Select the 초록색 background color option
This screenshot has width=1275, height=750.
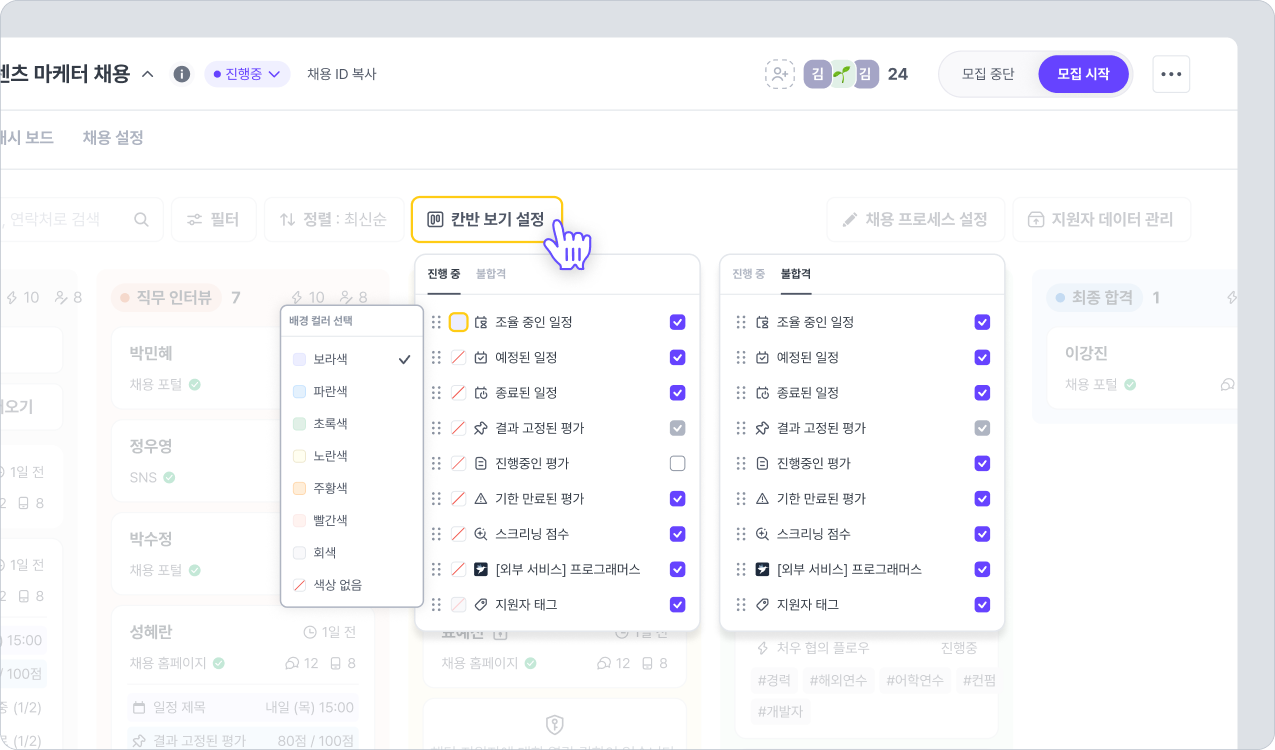tap(330, 424)
